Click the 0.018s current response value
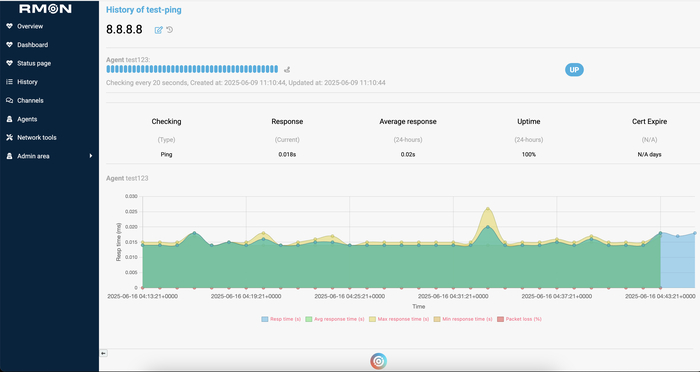This screenshot has width=700, height=372. pos(287,155)
